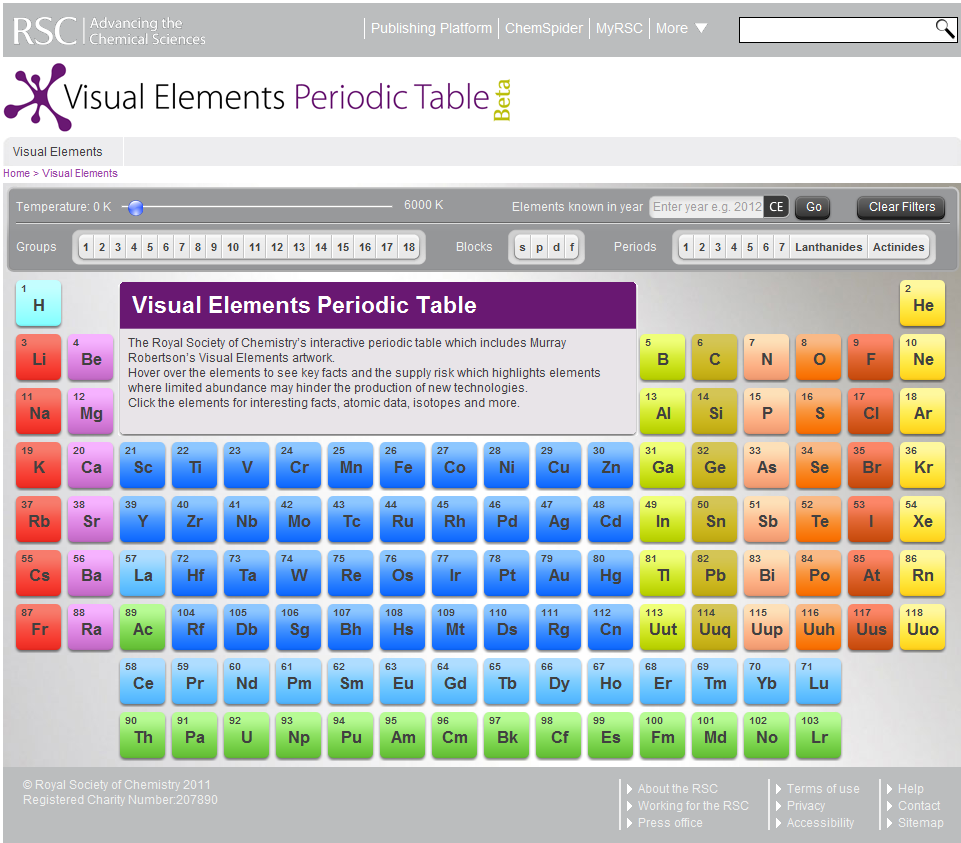The image size is (961, 843).
Task: Click the temperature slider handle
Action: pos(136,207)
